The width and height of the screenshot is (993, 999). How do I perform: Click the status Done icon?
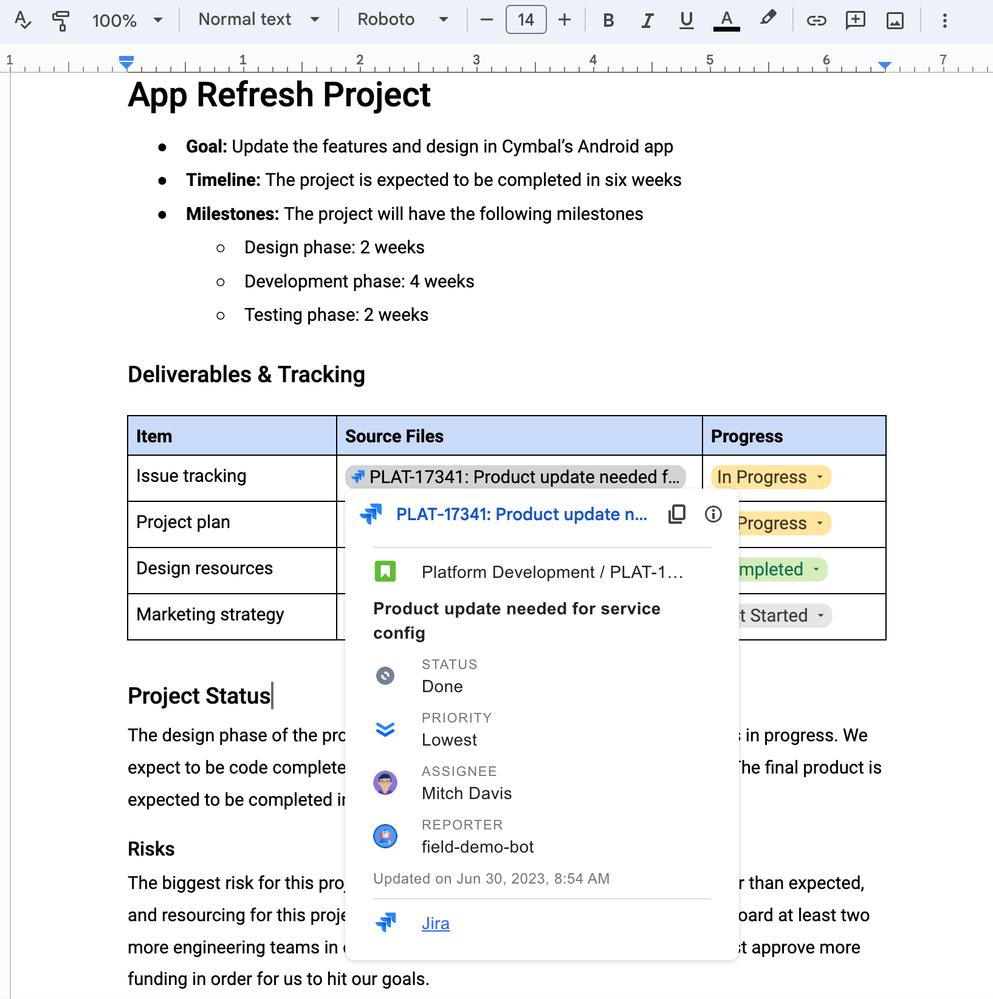coord(385,675)
